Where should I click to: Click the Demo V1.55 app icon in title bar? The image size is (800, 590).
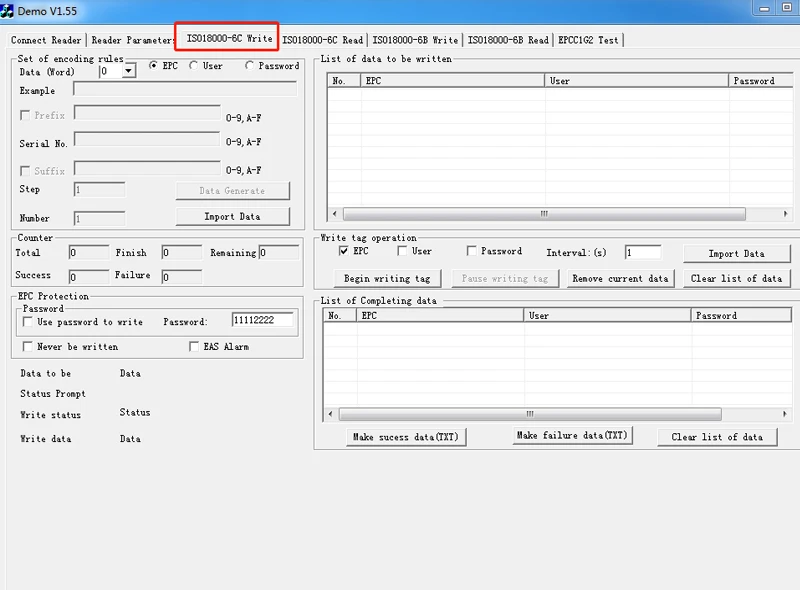coord(7,11)
